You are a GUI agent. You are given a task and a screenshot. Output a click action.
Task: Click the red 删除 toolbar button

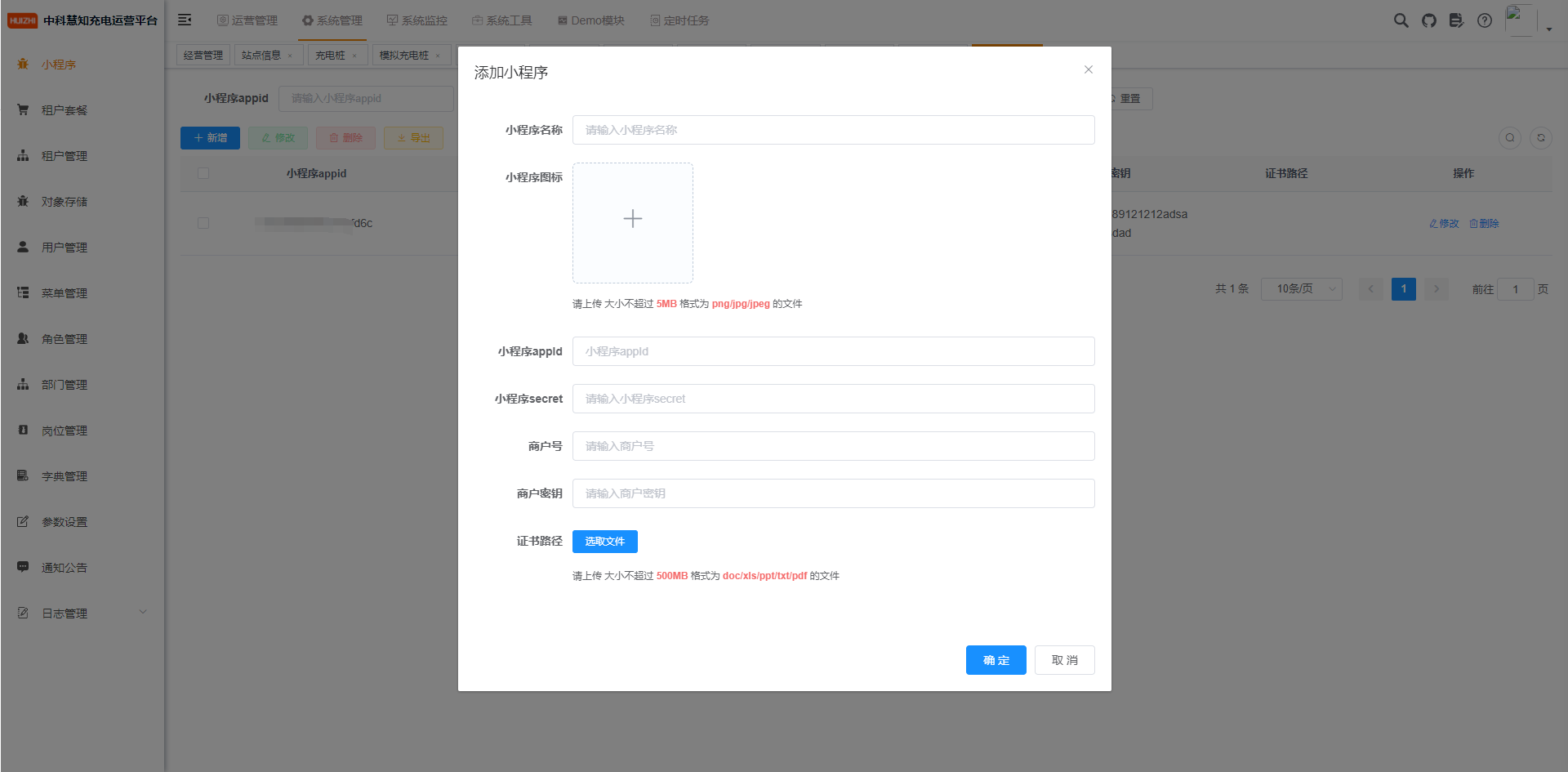click(345, 138)
